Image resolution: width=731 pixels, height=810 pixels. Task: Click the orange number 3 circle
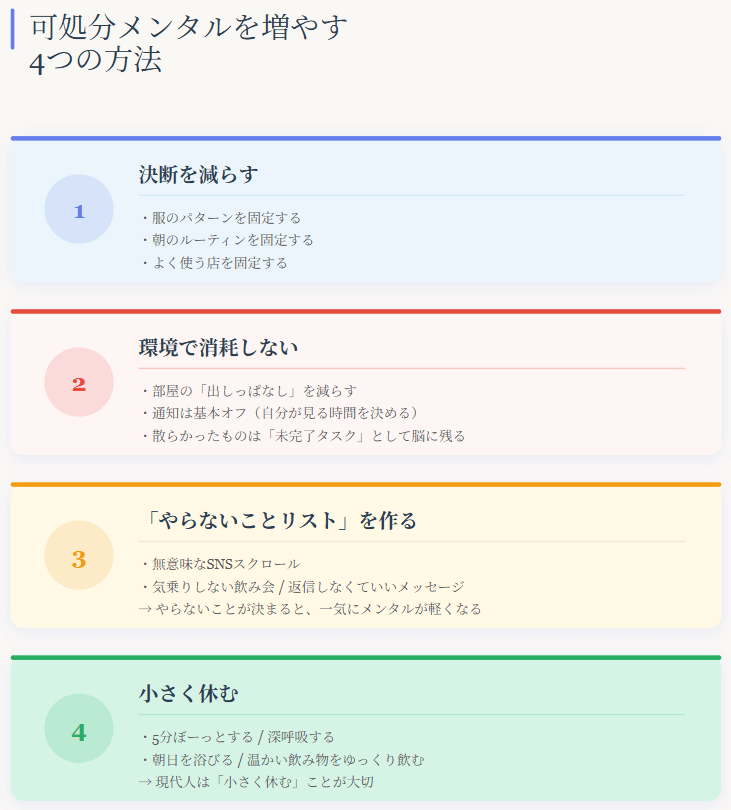coord(79,556)
